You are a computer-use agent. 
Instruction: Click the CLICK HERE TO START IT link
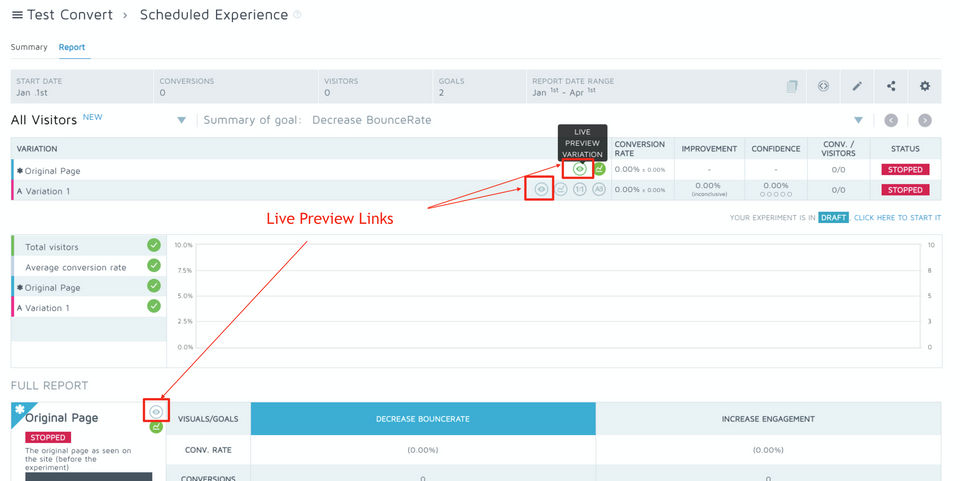[x=897, y=218]
